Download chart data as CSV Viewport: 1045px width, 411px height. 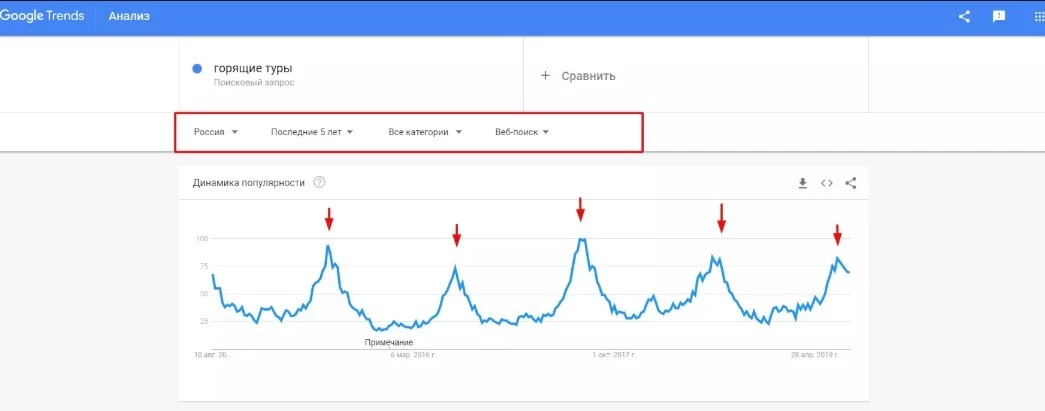tap(803, 183)
